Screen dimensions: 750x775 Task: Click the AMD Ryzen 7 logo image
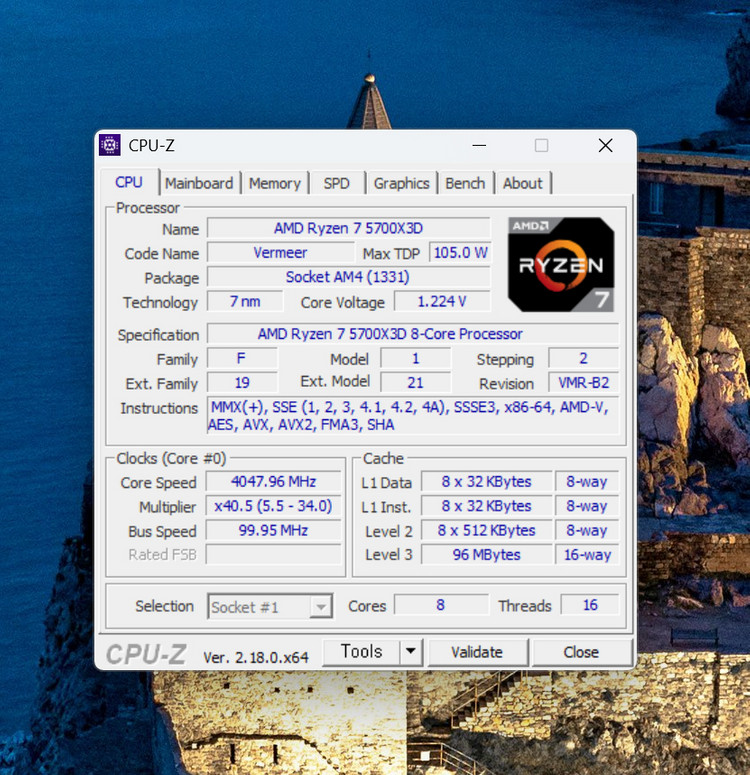click(x=560, y=264)
